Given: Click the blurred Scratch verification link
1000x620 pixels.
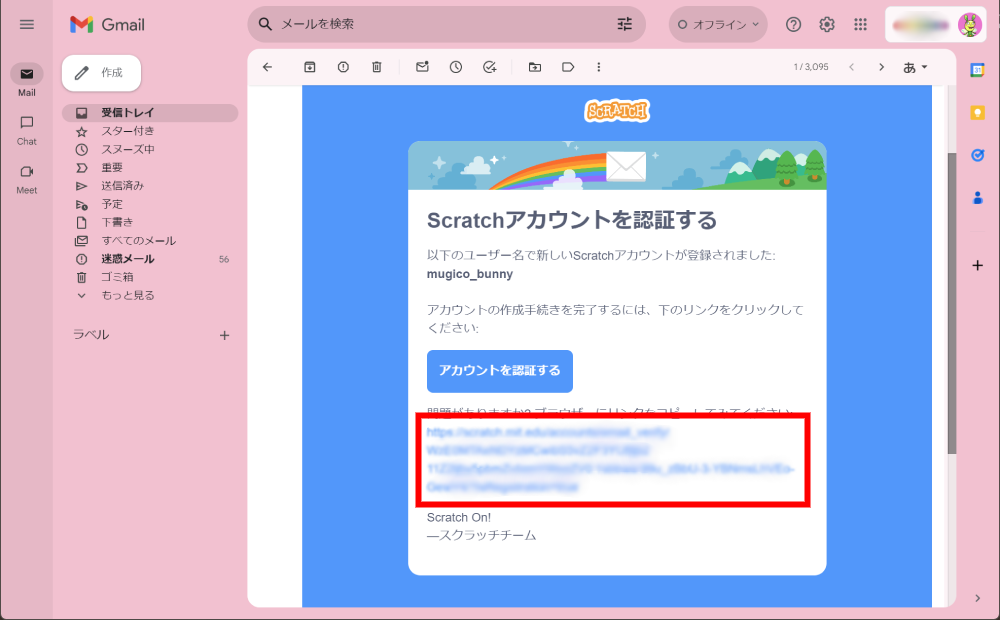Looking at the screenshot, I should point(610,459).
